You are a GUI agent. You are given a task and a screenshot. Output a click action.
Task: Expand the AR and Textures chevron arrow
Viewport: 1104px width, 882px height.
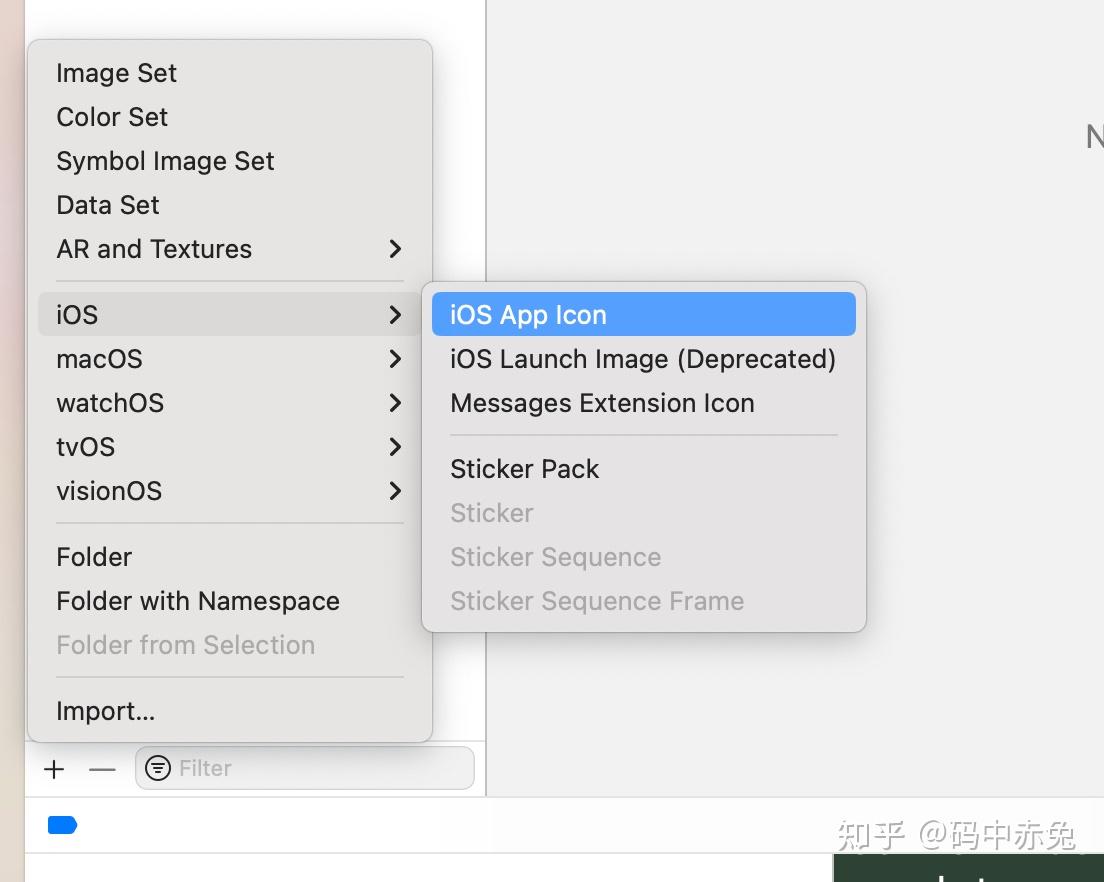[395, 248]
